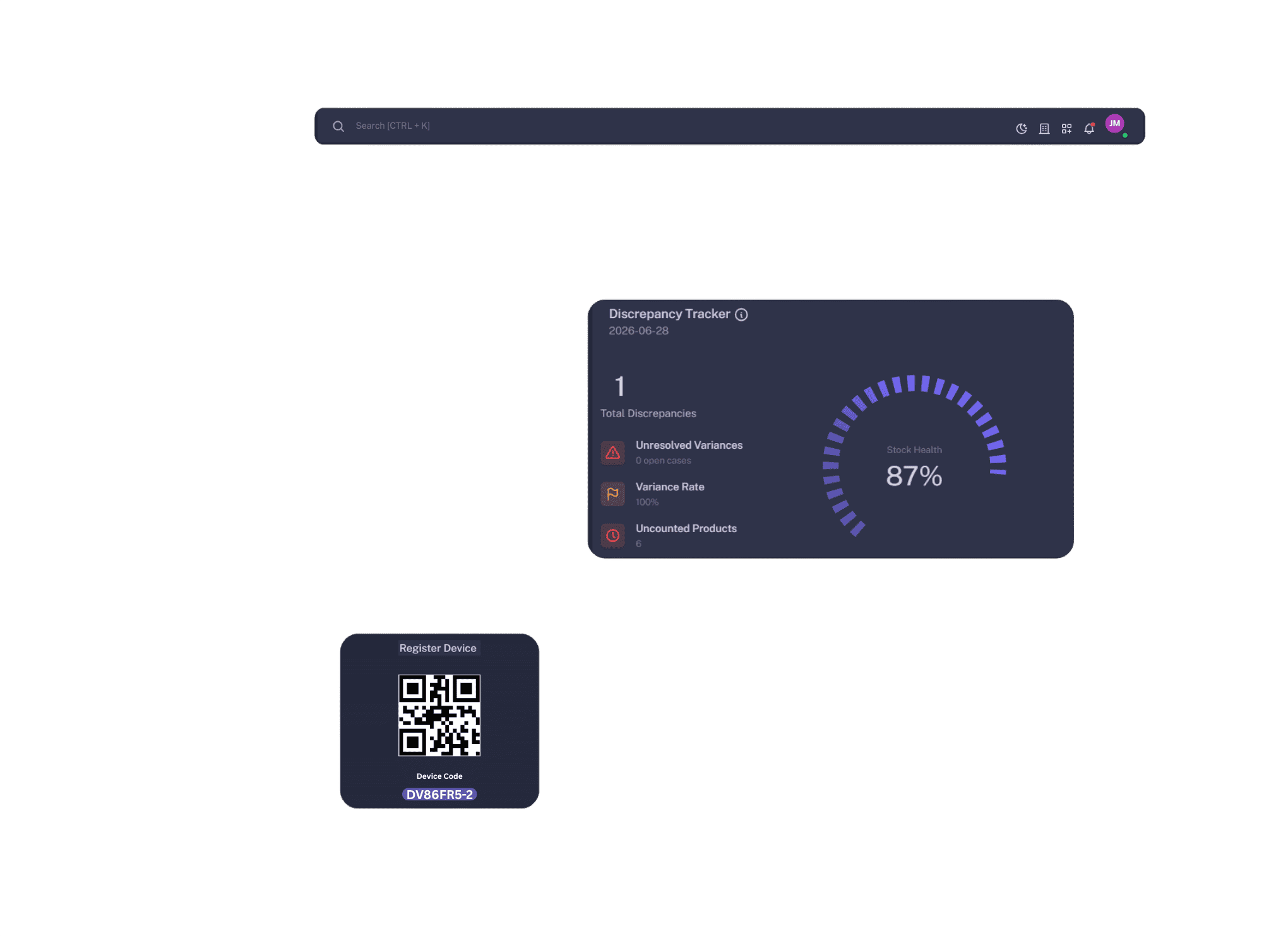Image resolution: width=1288 pixels, height=936 pixels.
Task: Toggle dark mode moon icon
Action: [x=1022, y=129]
